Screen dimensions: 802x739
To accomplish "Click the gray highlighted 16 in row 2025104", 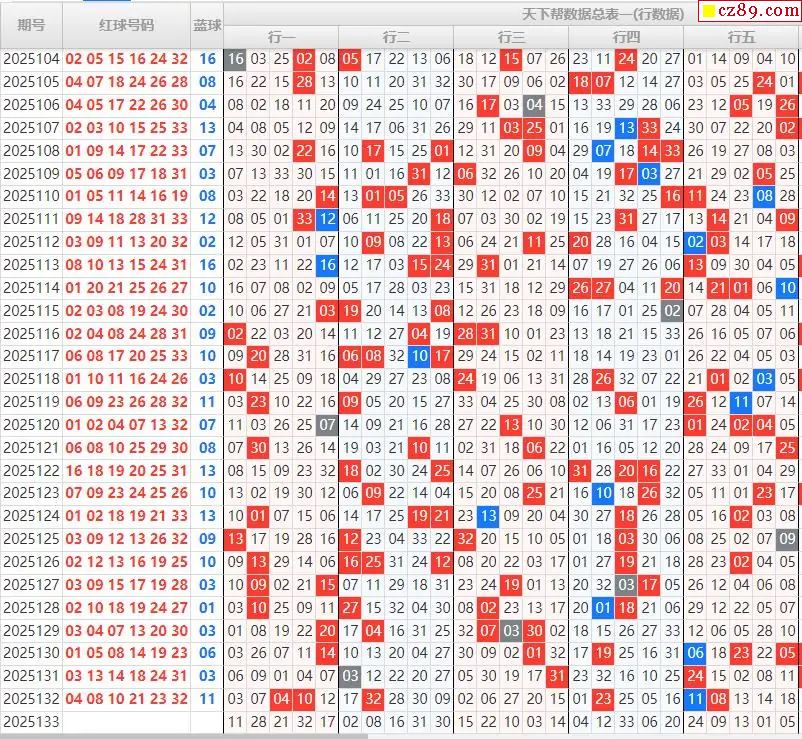I will [235, 59].
